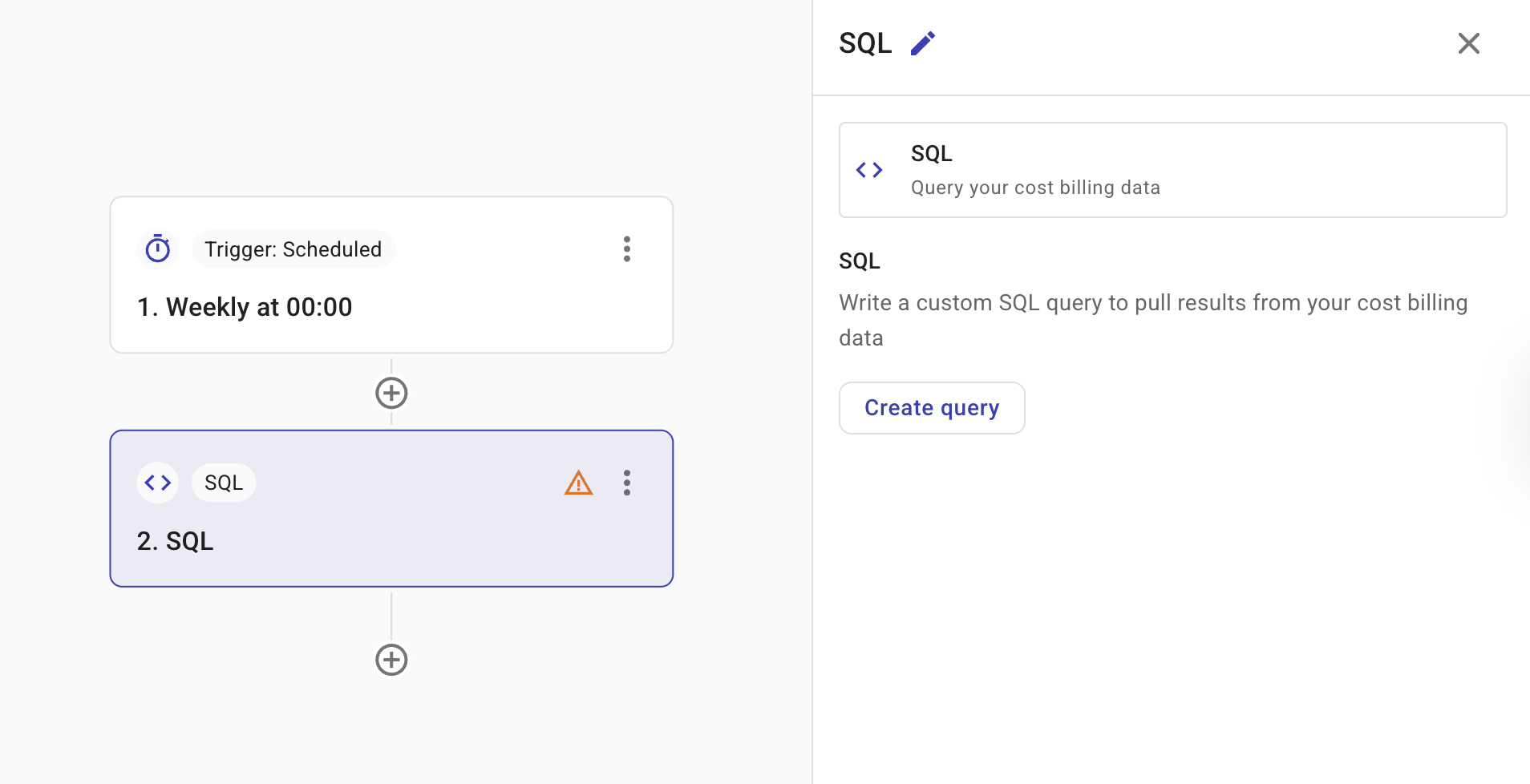
Task: Click the Create query button
Action: click(x=932, y=407)
